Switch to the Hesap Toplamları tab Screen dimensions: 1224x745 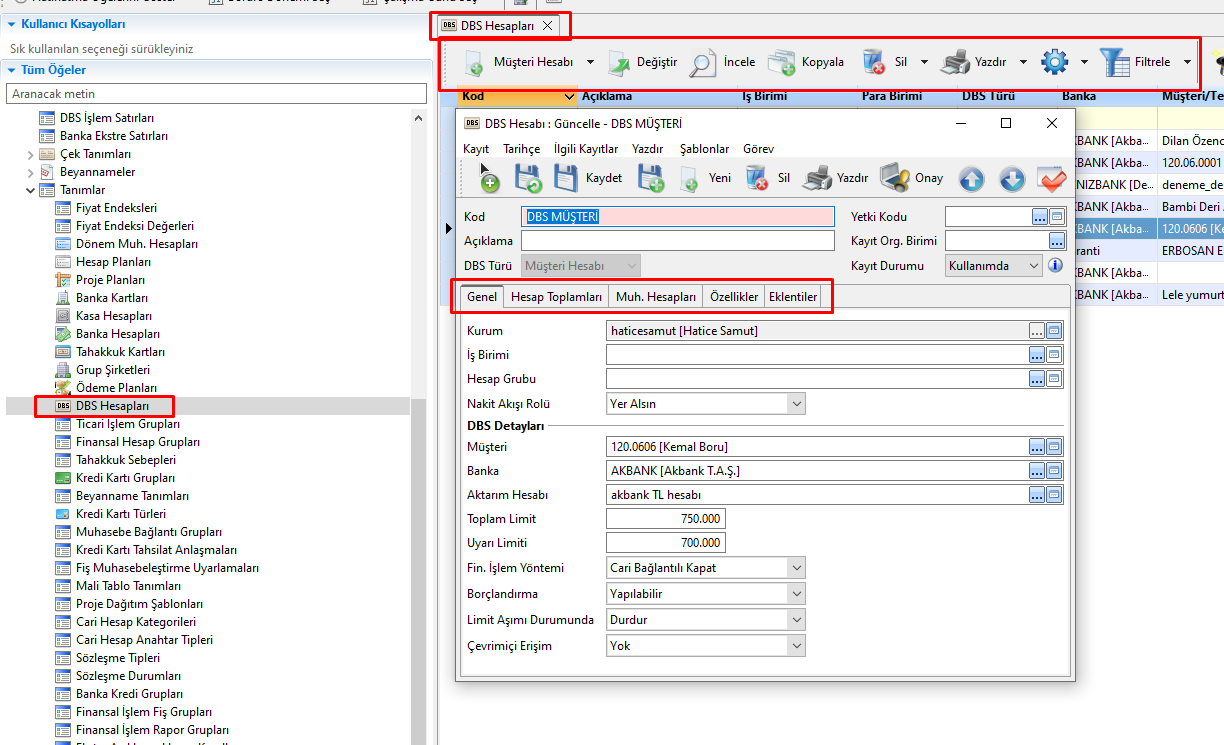556,297
